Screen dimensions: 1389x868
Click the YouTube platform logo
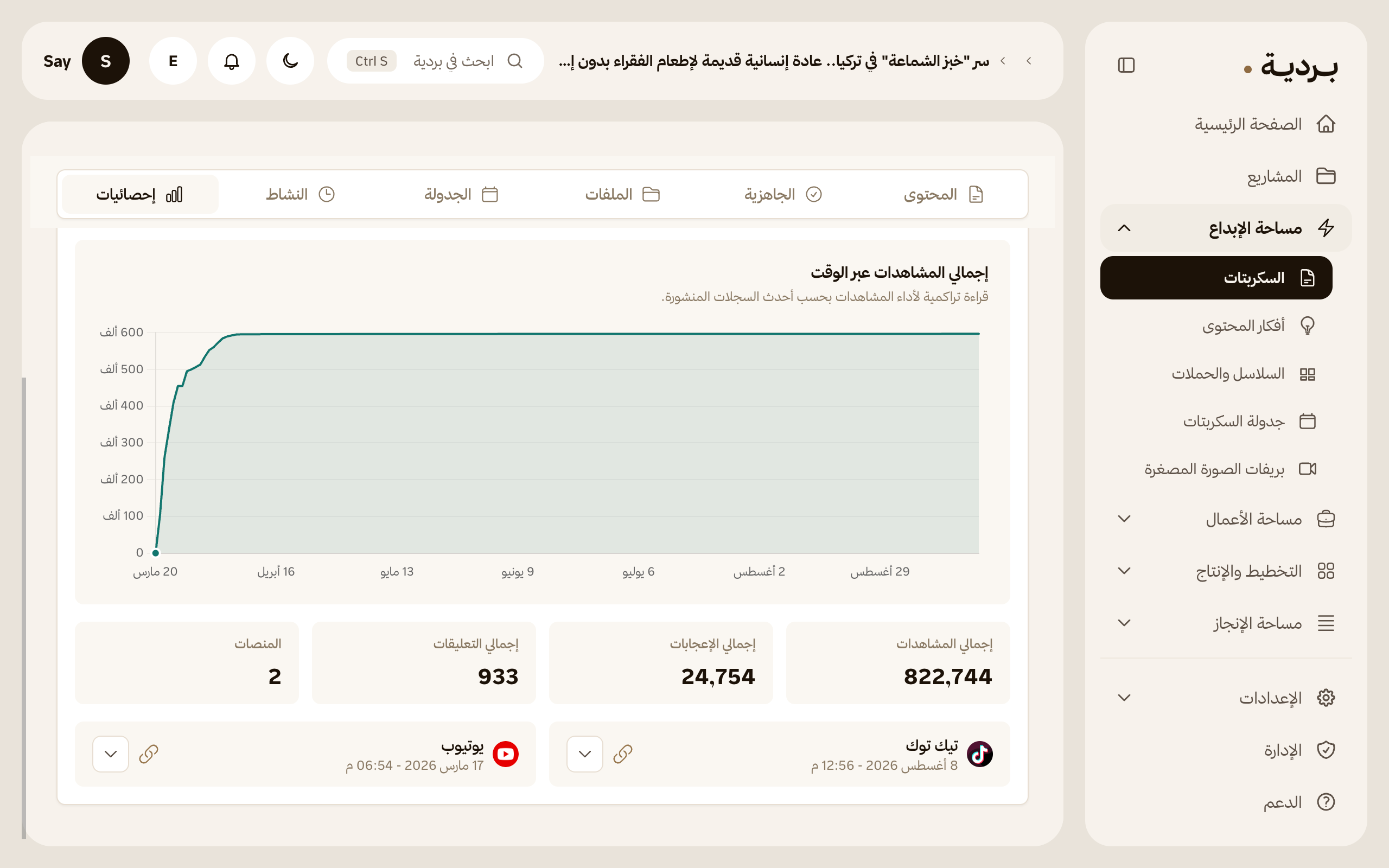506,754
